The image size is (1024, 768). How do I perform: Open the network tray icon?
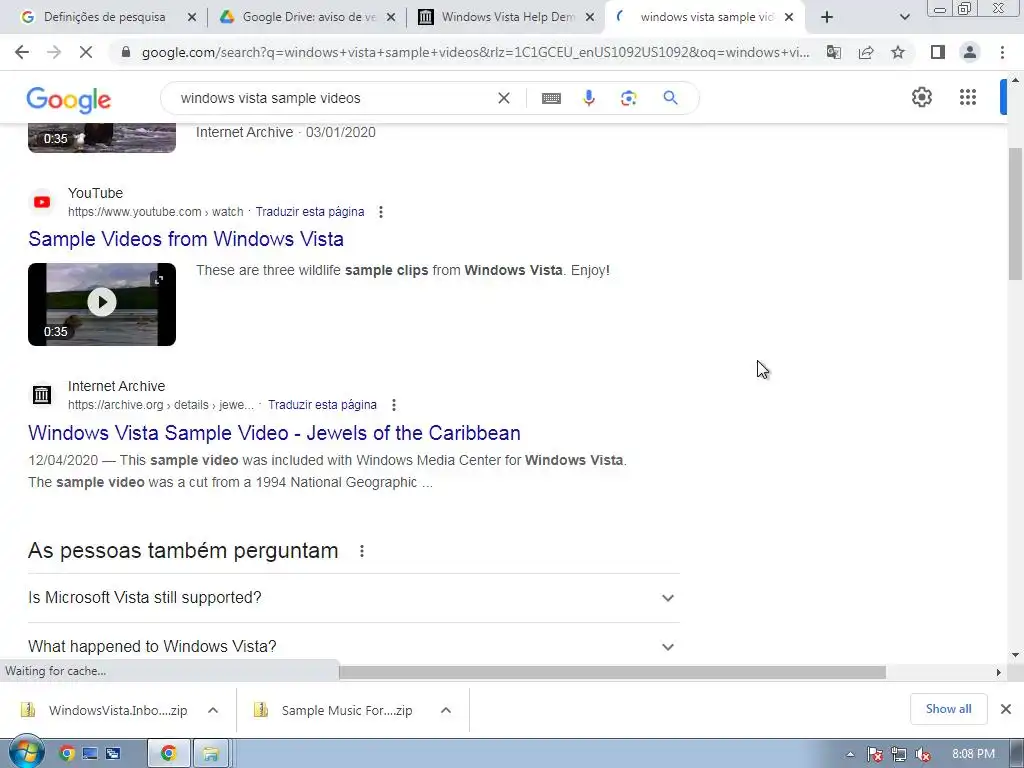[x=899, y=754]
